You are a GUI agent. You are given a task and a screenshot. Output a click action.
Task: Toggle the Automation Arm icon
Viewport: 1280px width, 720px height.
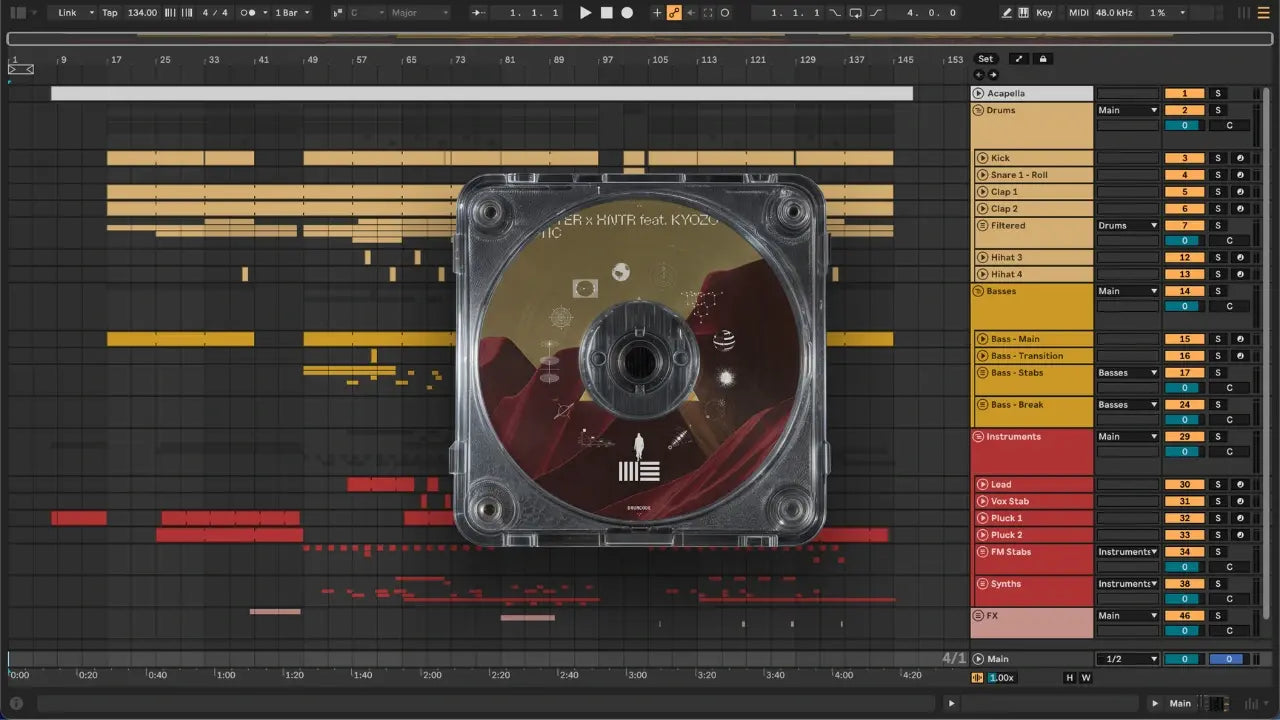pos(674,13)
